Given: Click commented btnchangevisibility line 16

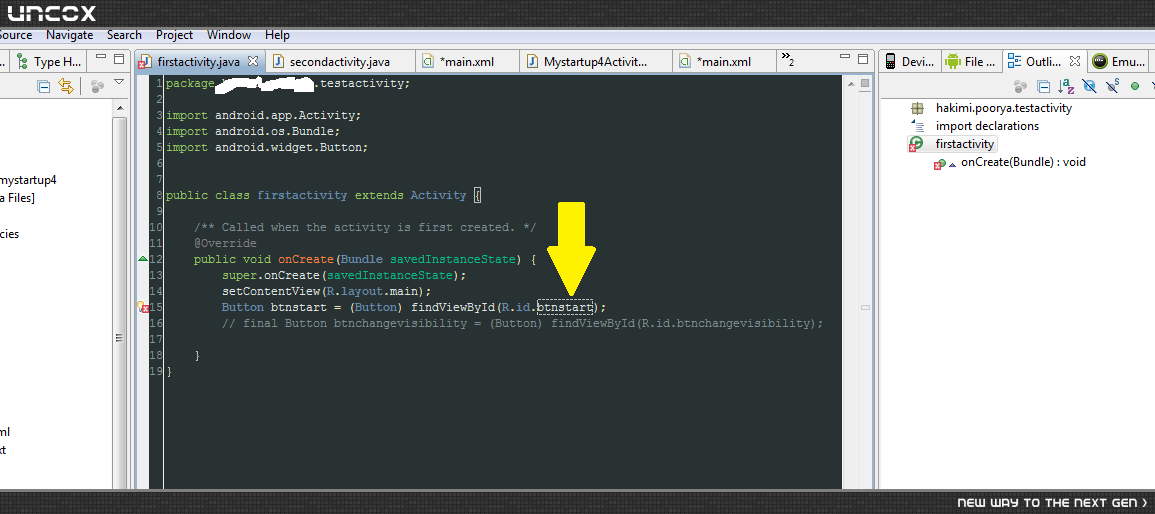Looking at the screenshot, I should (522, 323).
